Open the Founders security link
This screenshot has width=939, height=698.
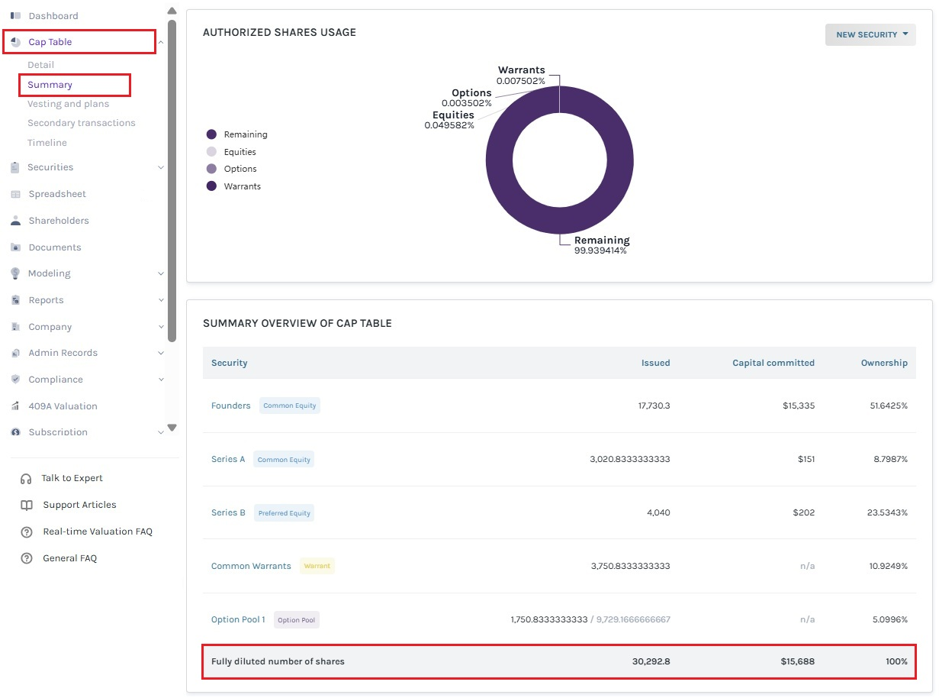(231, 405)
